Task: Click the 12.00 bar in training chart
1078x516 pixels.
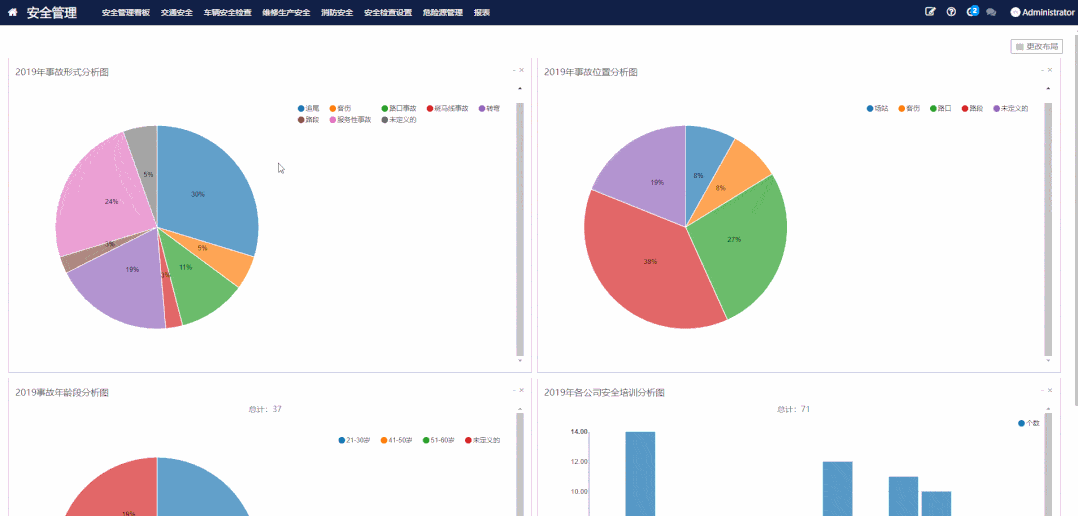Action: coord(837,489)
